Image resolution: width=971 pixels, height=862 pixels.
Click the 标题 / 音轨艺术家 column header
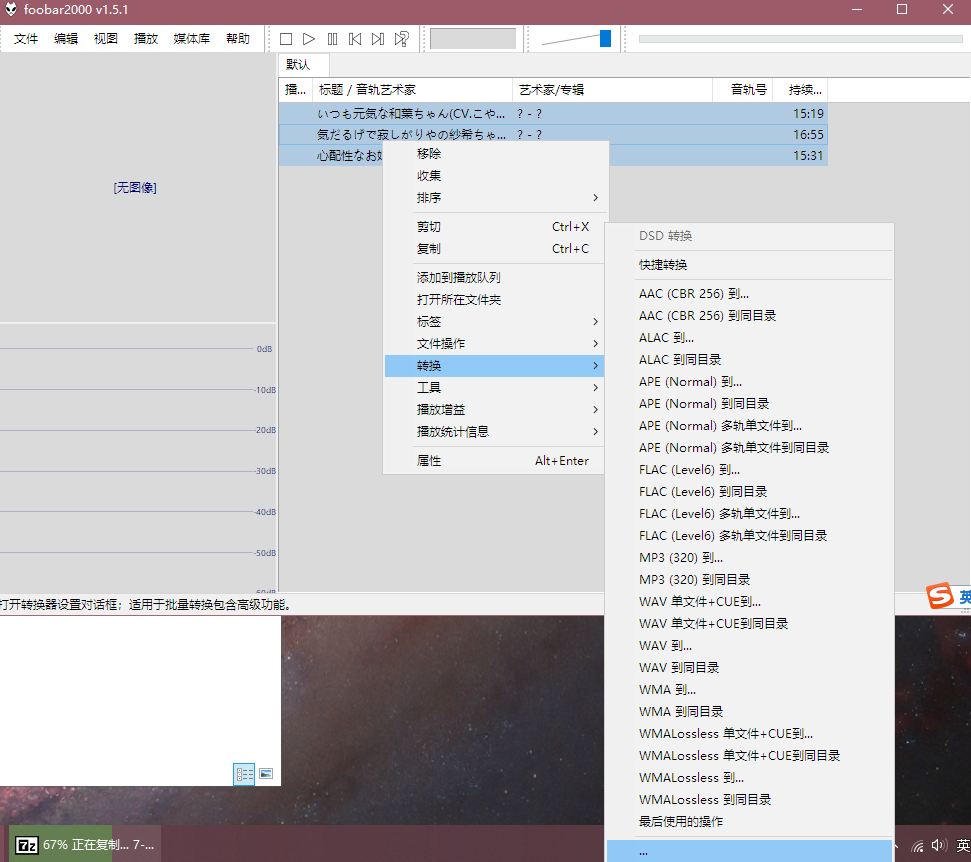[x=412, y=90]
